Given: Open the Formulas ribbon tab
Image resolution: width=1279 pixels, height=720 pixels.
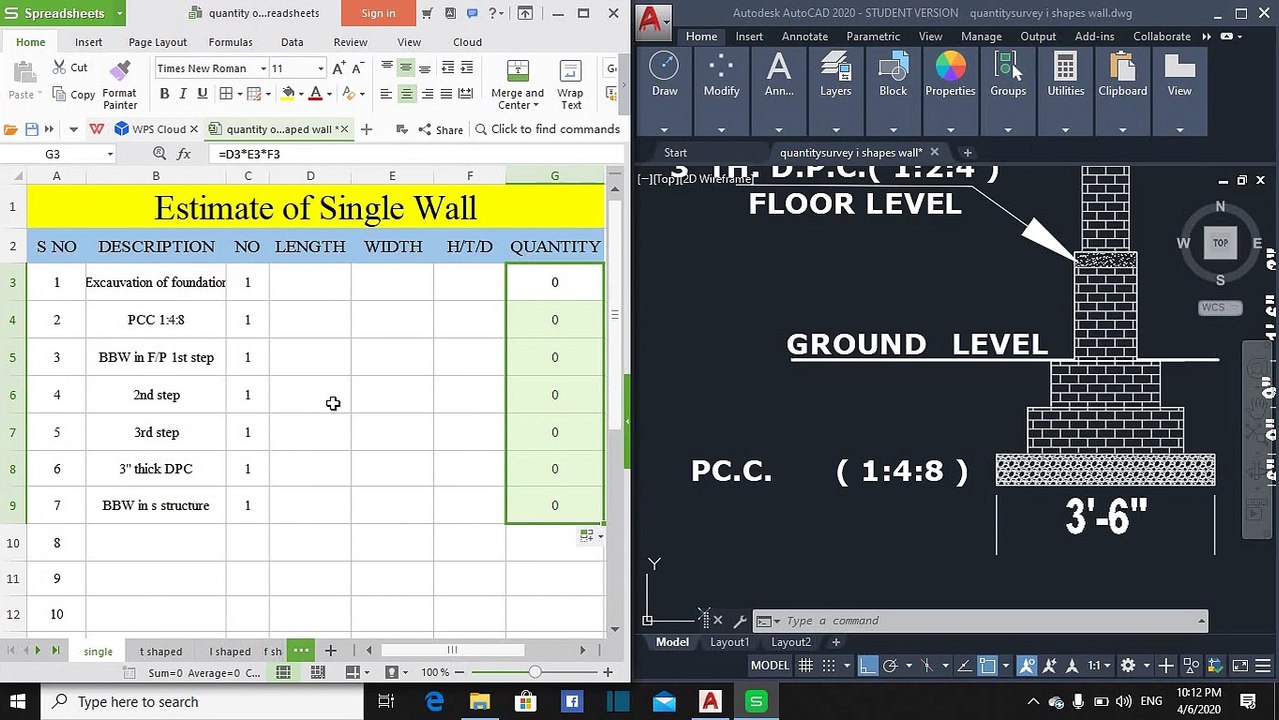Looking at the screenshot, I should [230, 42].
